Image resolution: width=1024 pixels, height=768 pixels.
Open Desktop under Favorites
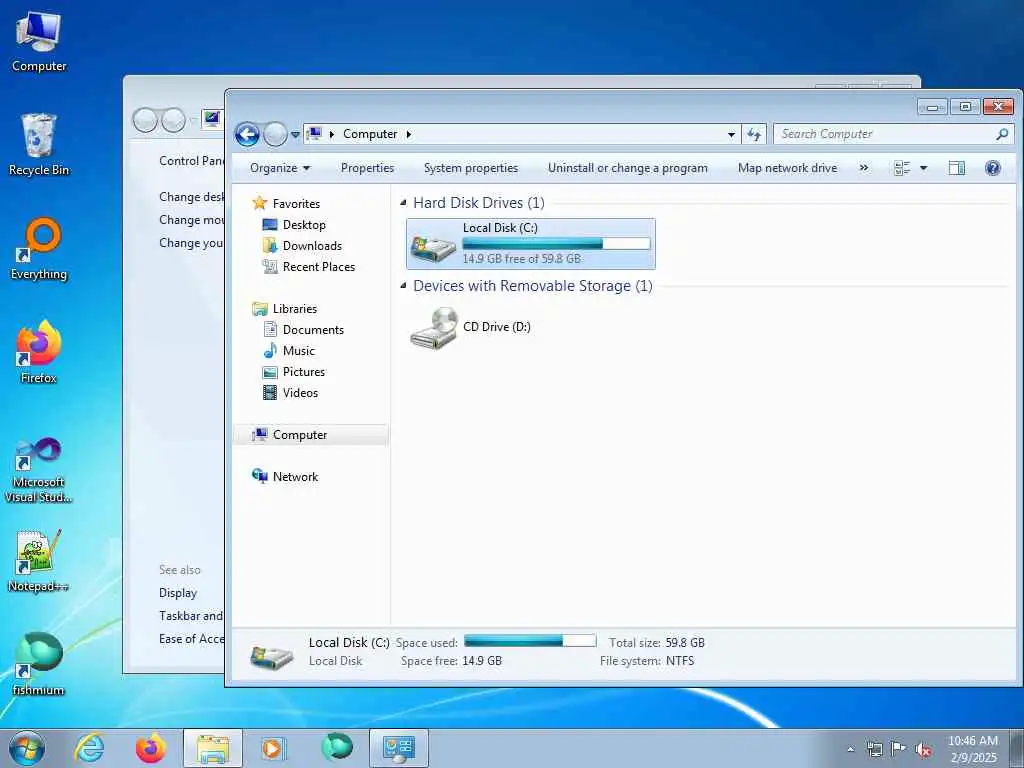tap(294, 225)
